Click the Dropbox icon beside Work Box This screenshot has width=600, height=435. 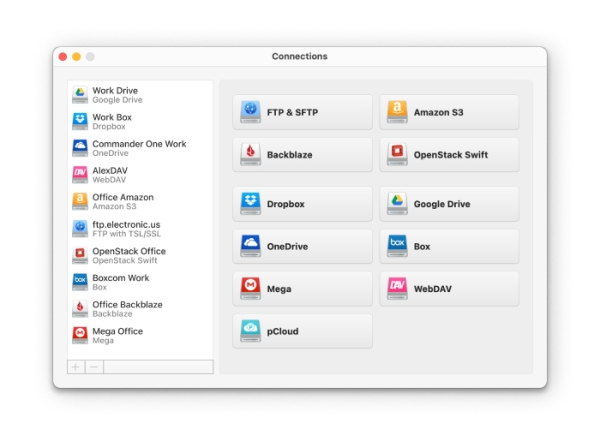pyautogui.click(x=80, y=121)
